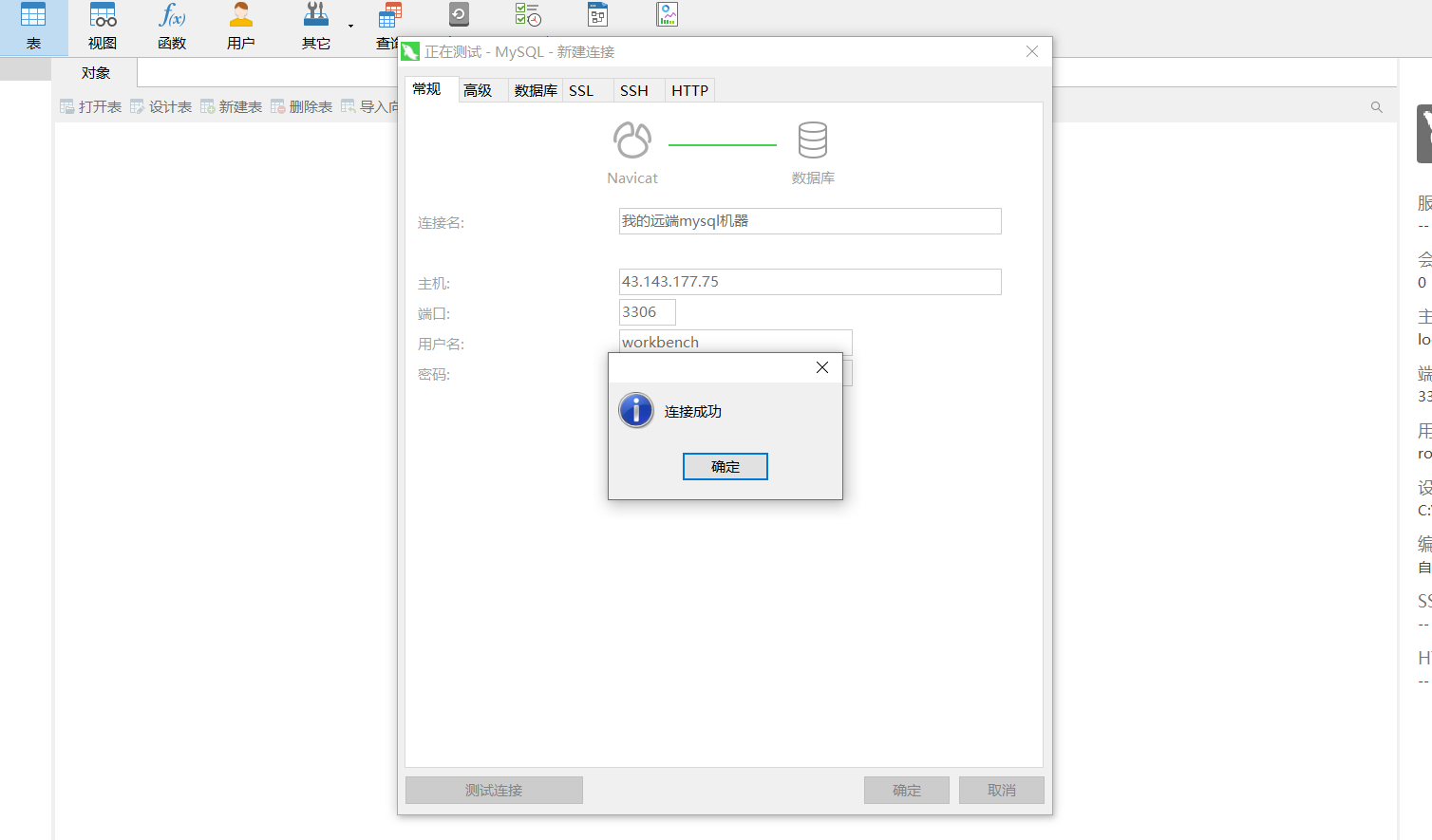Click the 连接名 input field

point(810,221)
